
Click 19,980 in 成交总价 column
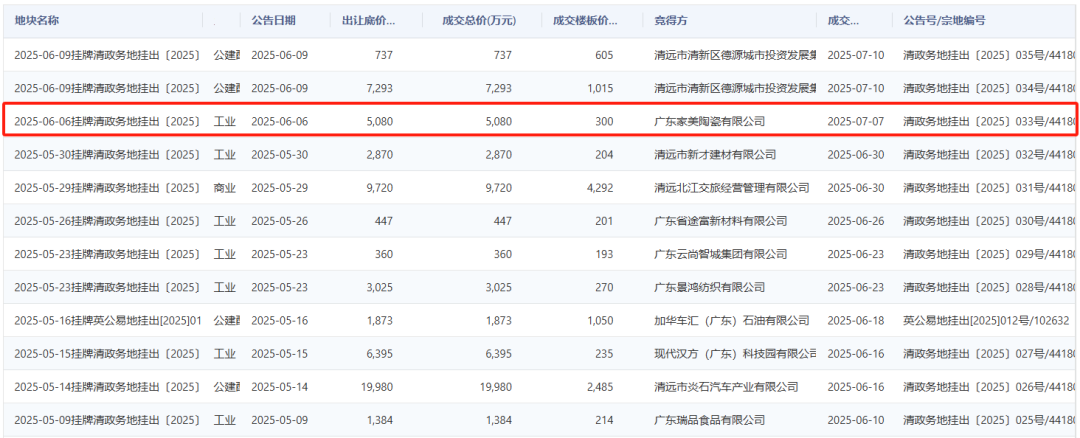pyautogui.click(x=495, y=386)
